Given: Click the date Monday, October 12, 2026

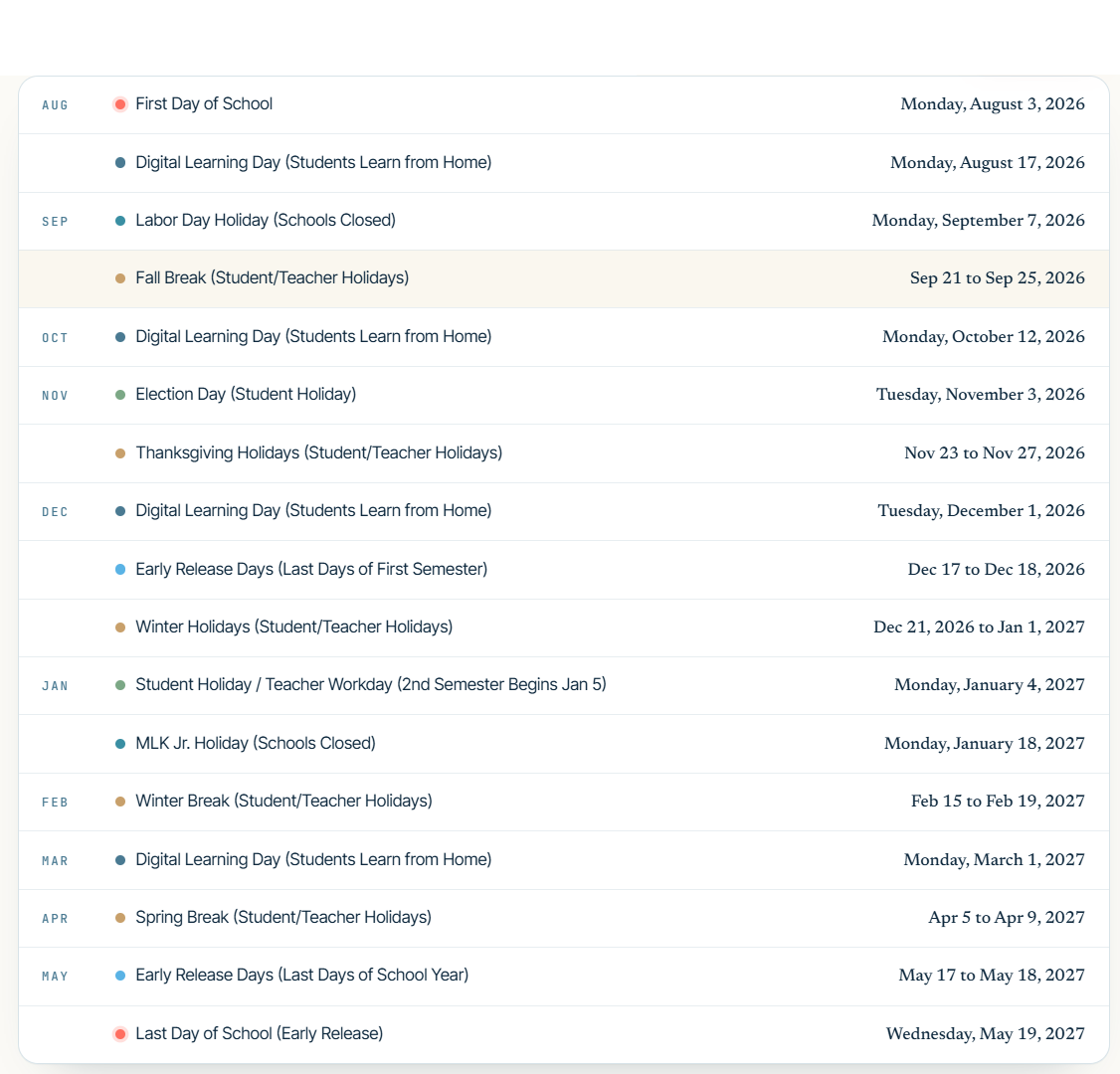Looking at the screenshot, I should pyautogui.click(x=984, y=337).
